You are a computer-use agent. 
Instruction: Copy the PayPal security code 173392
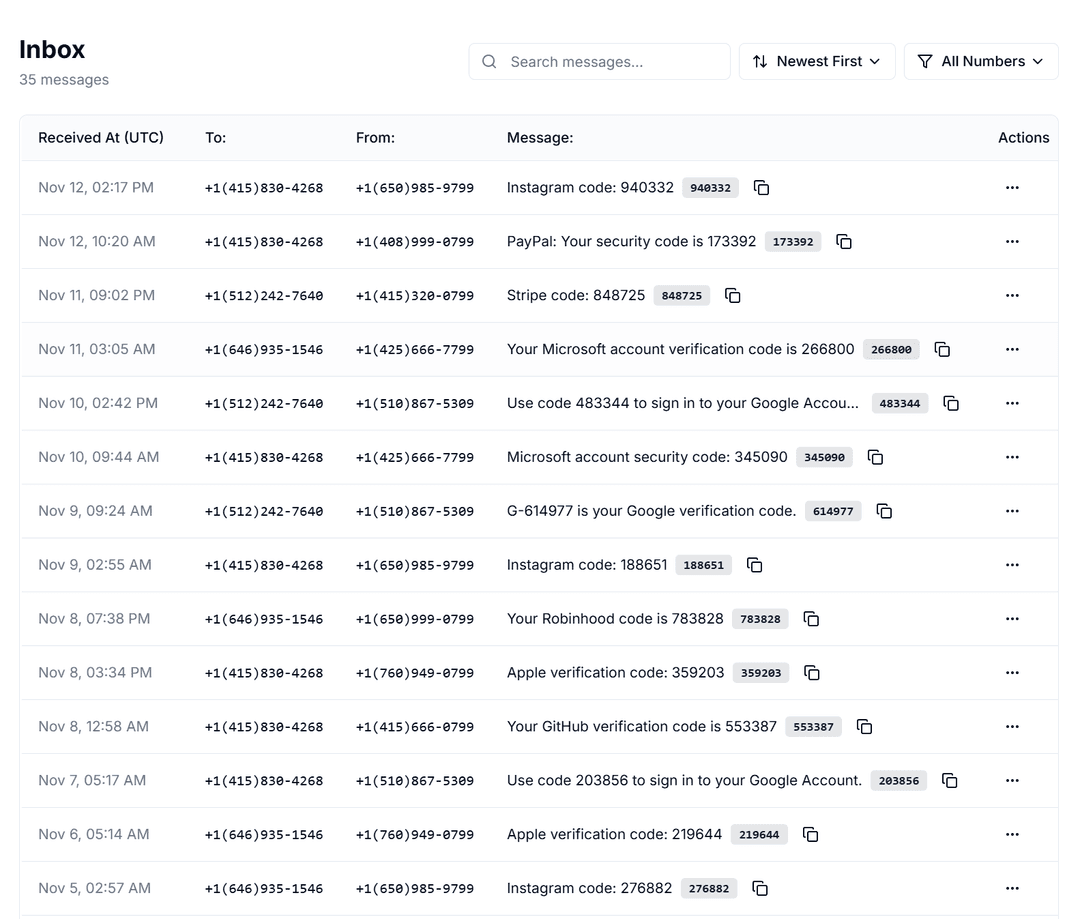click(844, 241)
